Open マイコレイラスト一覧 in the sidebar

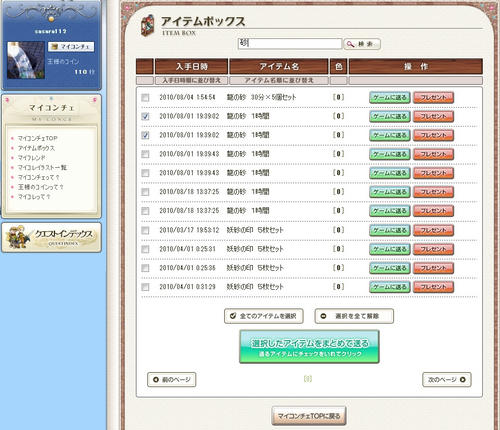[x=42, y=167]
